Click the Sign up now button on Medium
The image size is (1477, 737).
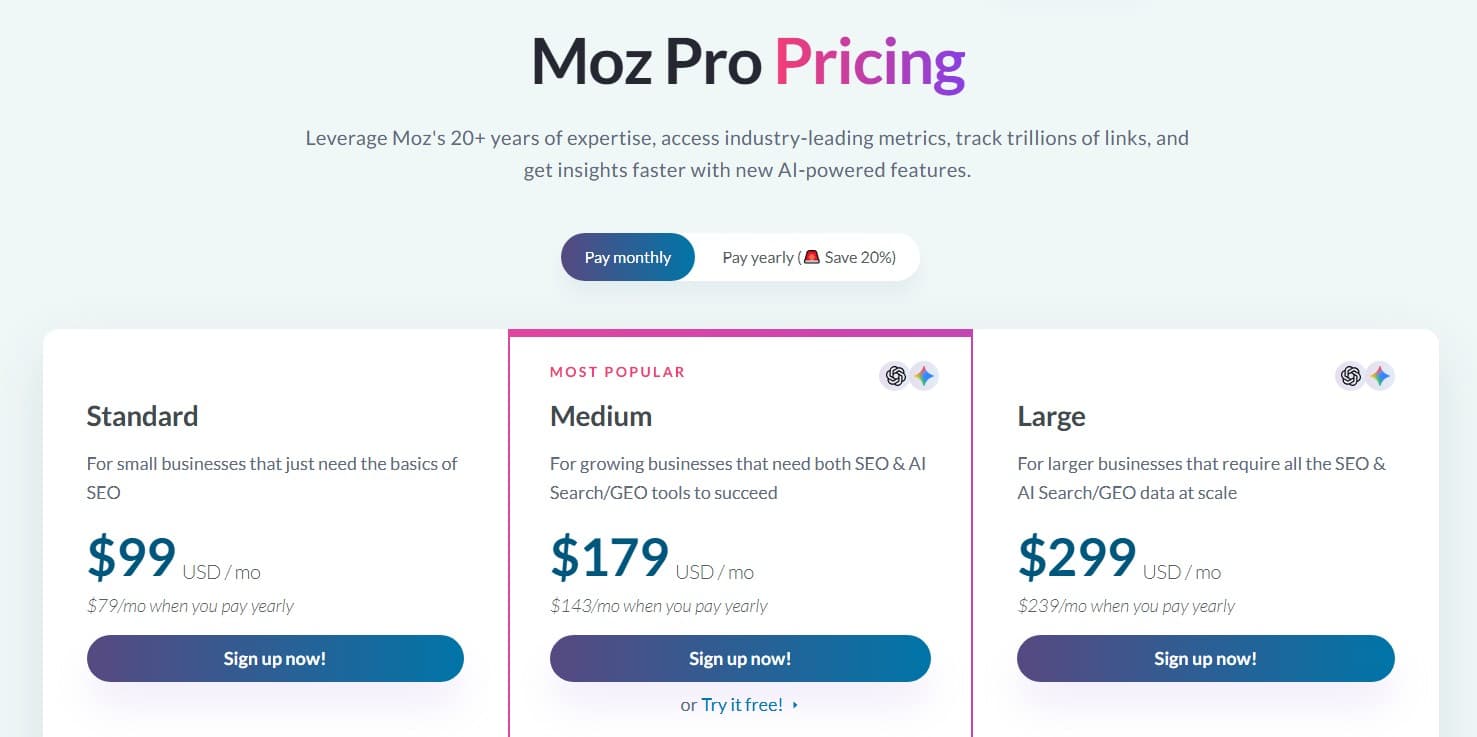coord(740,658)
